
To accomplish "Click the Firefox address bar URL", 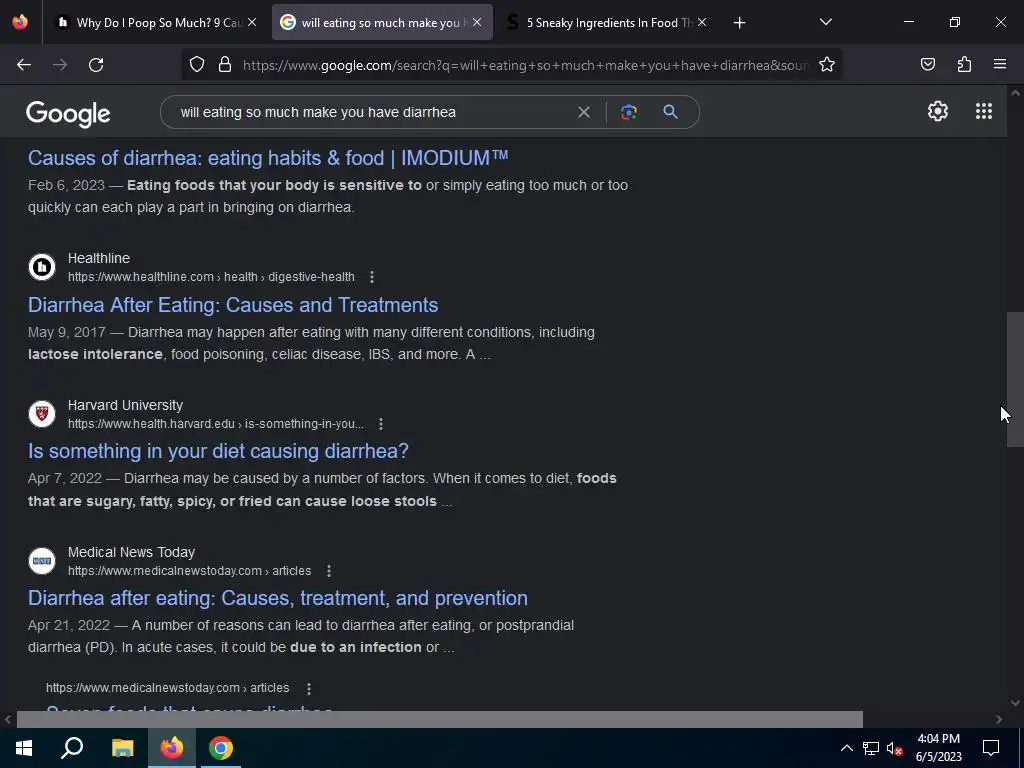I will 526,65.
